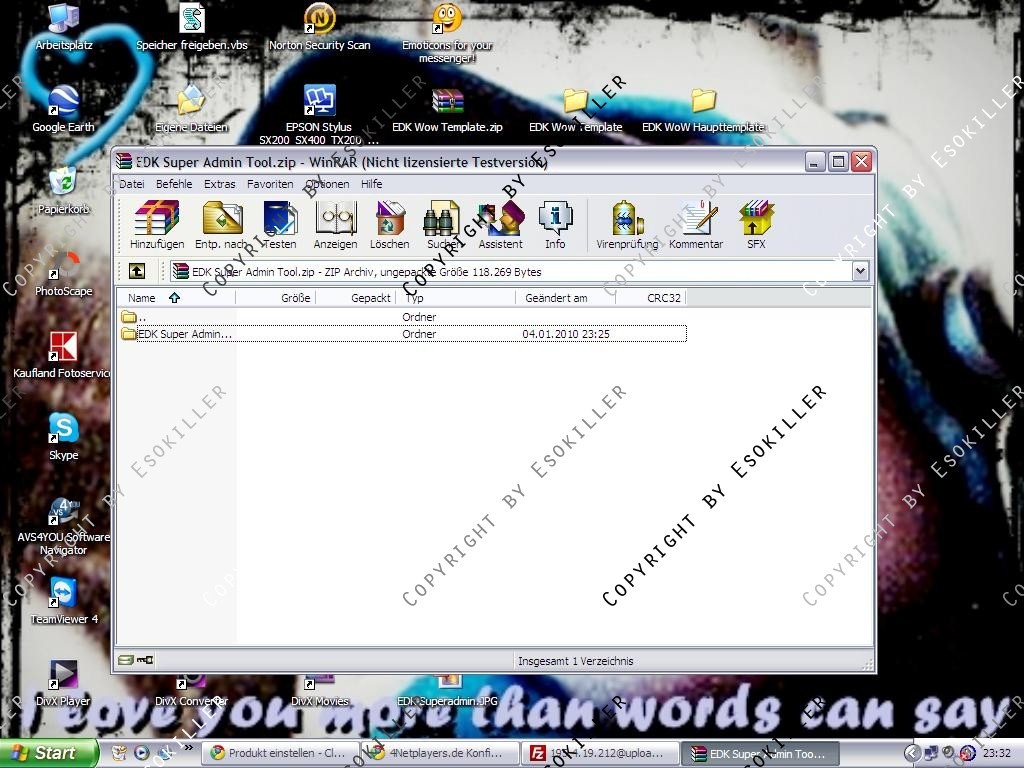Select the PhotoScape desktop icon
The width and height of the screenshot is (1024, 768).
point(63,273)
